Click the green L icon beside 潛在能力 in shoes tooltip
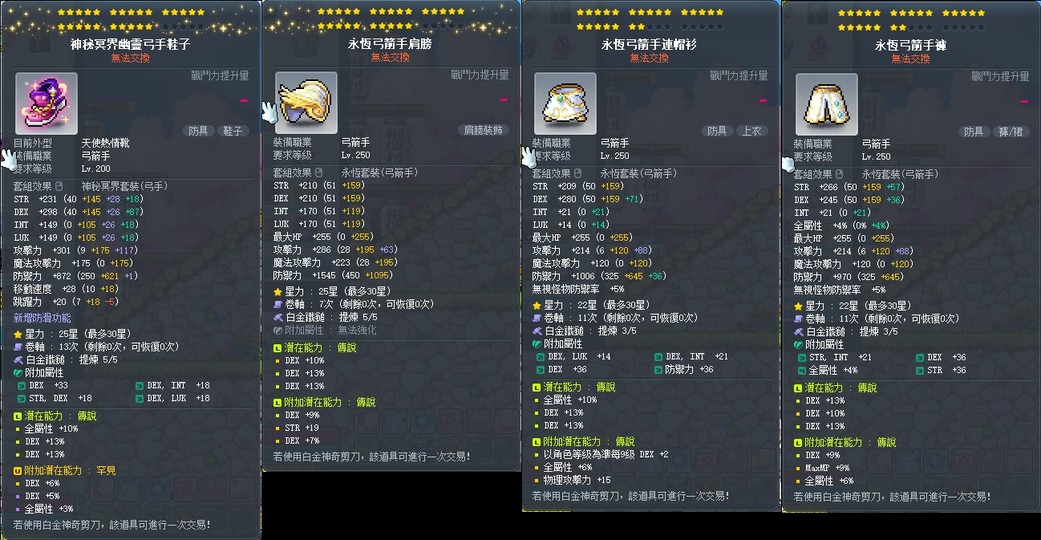The height and width of the screenshot is (540, 1041). click(18, 416)
